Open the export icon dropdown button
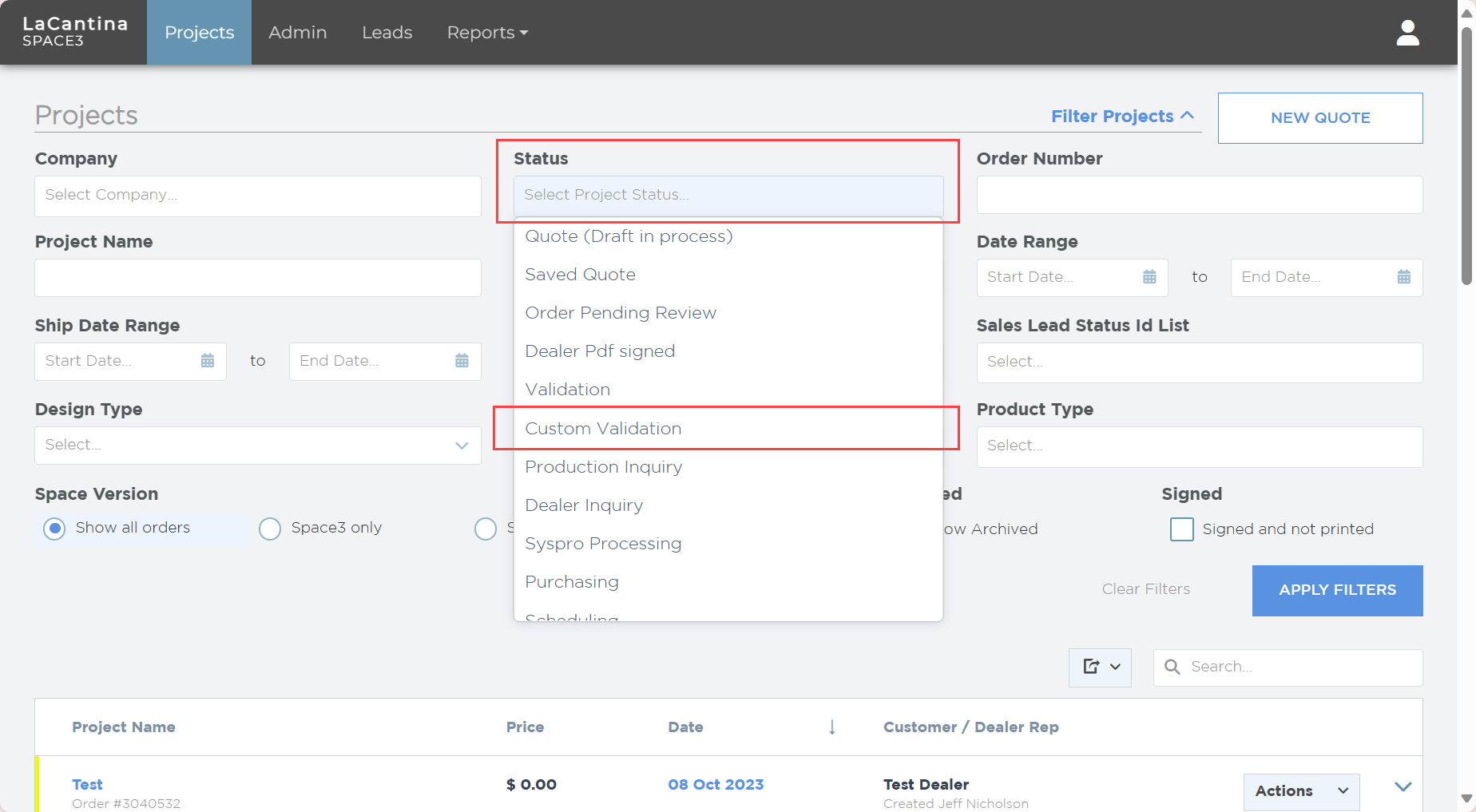The width and height of the screenshot is (1476, 812). click(x=1100, y=667)
